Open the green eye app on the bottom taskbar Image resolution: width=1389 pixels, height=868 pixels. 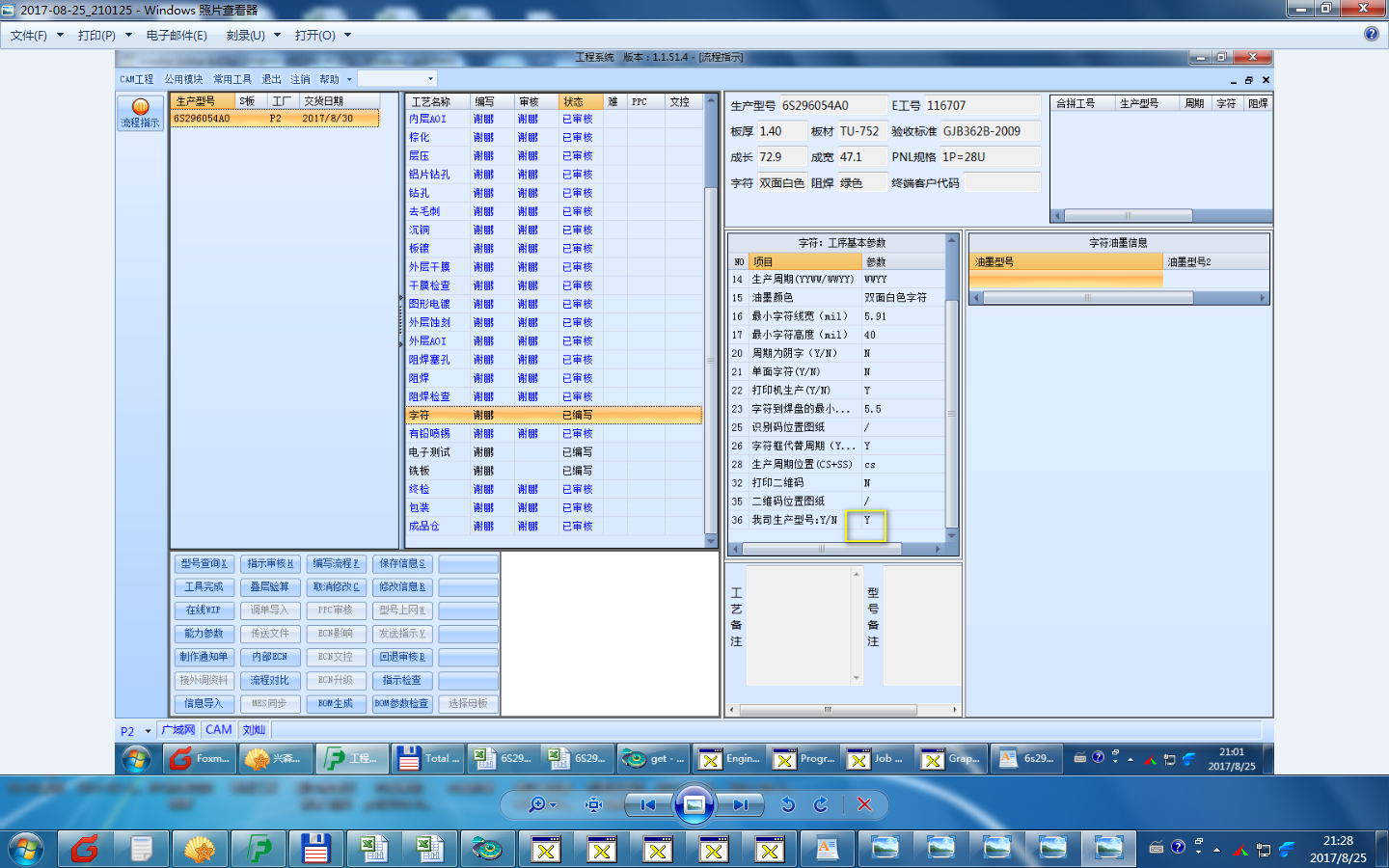pyautogui.click(x=486, y=850)
